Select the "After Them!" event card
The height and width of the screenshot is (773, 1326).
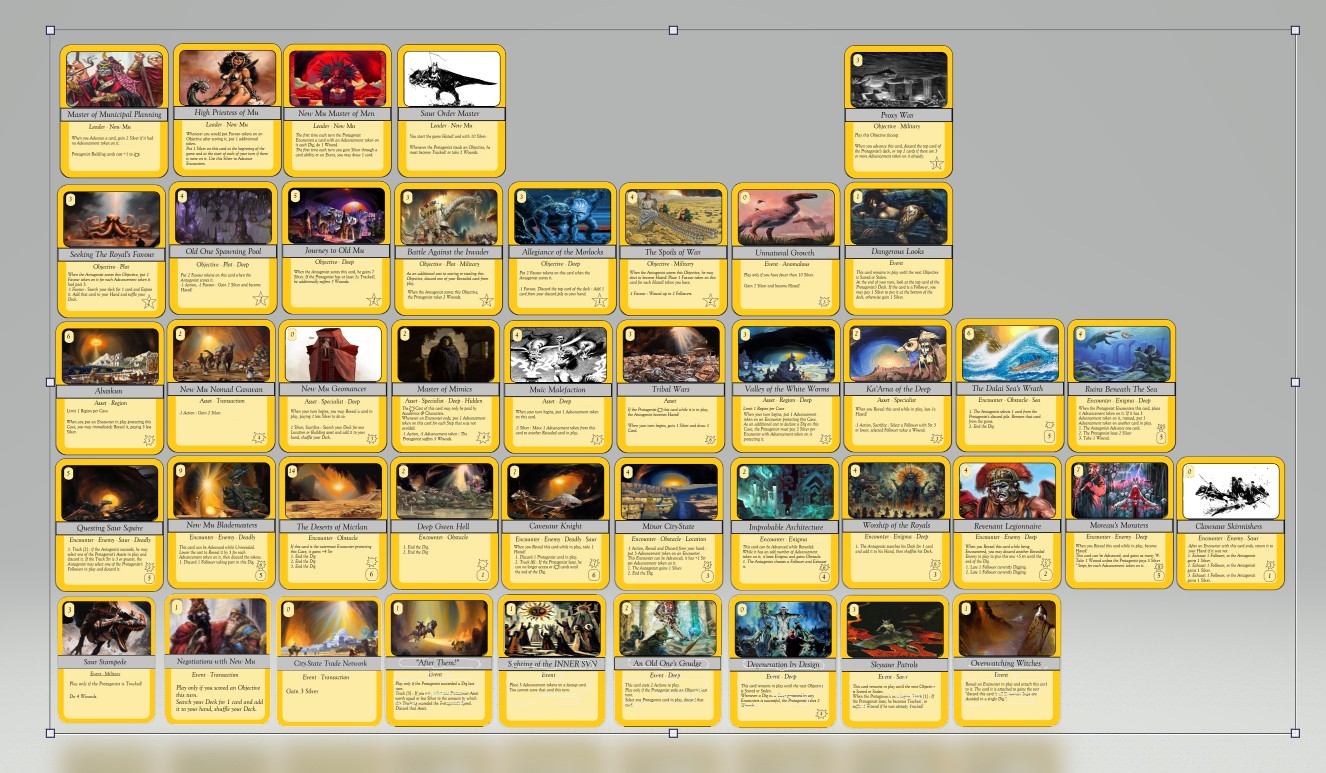coord(440,660)
